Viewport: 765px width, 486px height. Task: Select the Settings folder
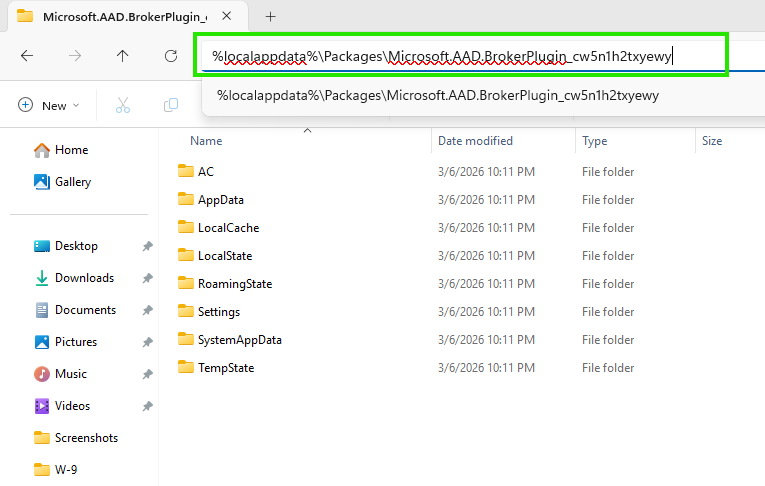219,312
